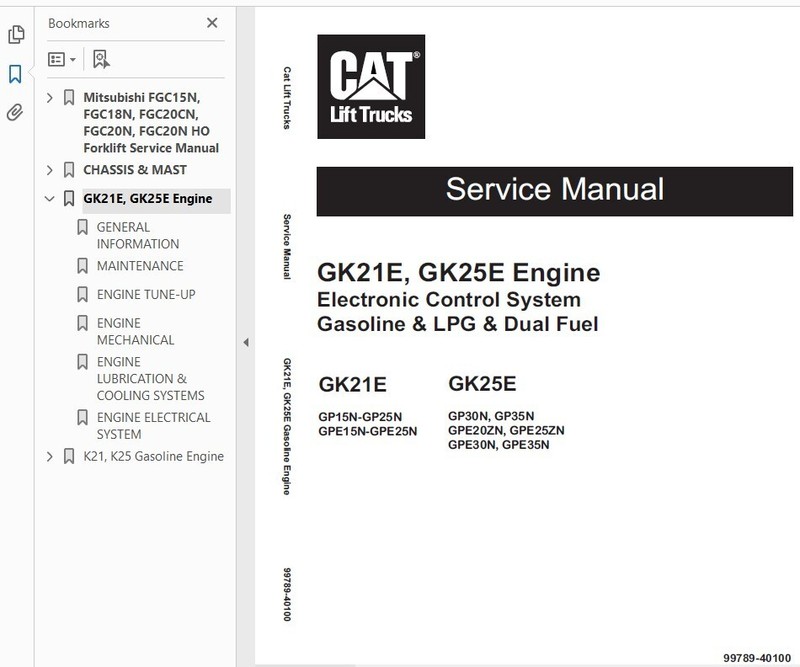Image resolution: width=800 pixels, height=667 pixels.
Task: Click bookmark icon beside ENGINE ELECTRICAL SYSTEM
Action: (x=82, y=417)
